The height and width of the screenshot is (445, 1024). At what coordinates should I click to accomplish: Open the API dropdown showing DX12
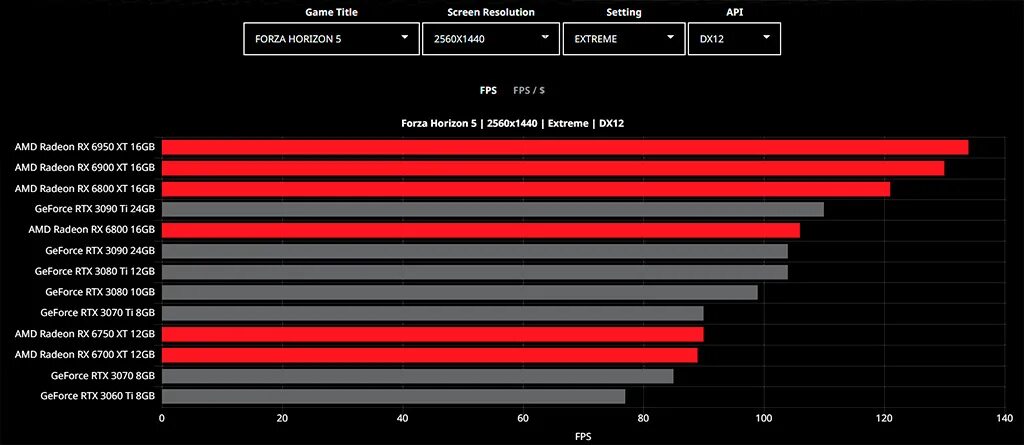[x=734, y=39]
